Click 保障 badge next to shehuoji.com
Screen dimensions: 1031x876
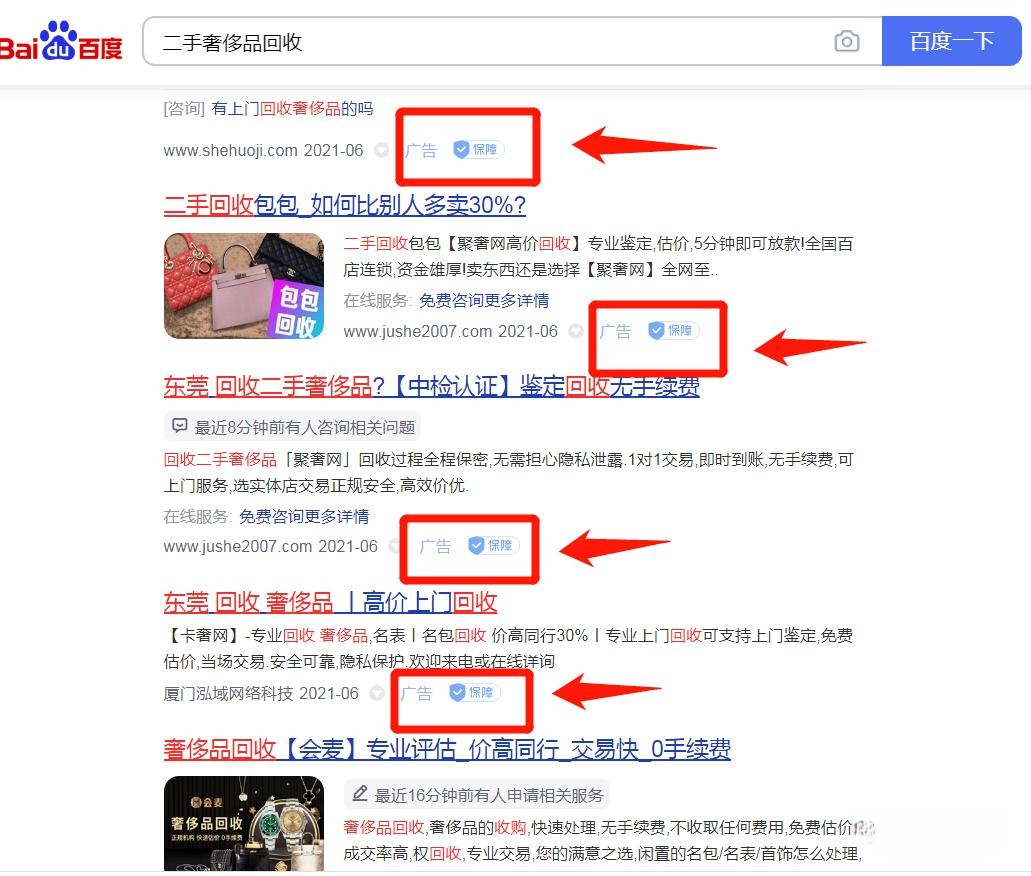(x=478, y=149)
